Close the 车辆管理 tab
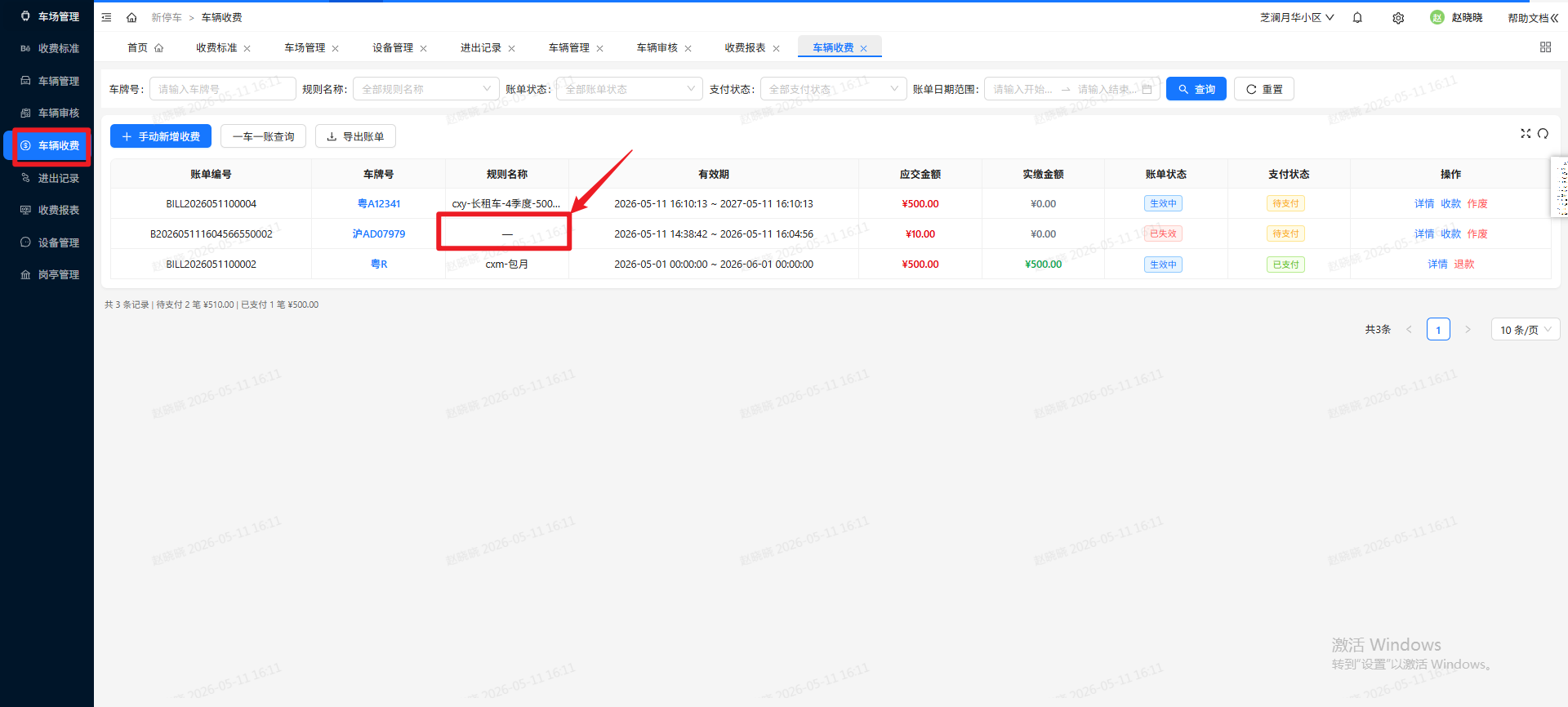The image size is (1568, 707). point(599,48)
